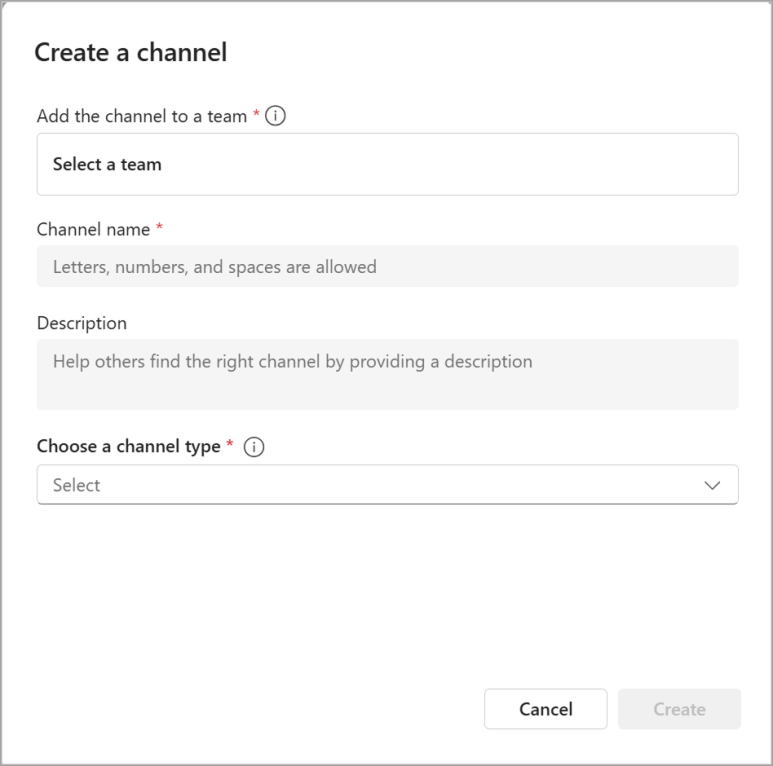Click the Select placeholder text in the dropdown

pyautogui.click(x=77, y=485)
